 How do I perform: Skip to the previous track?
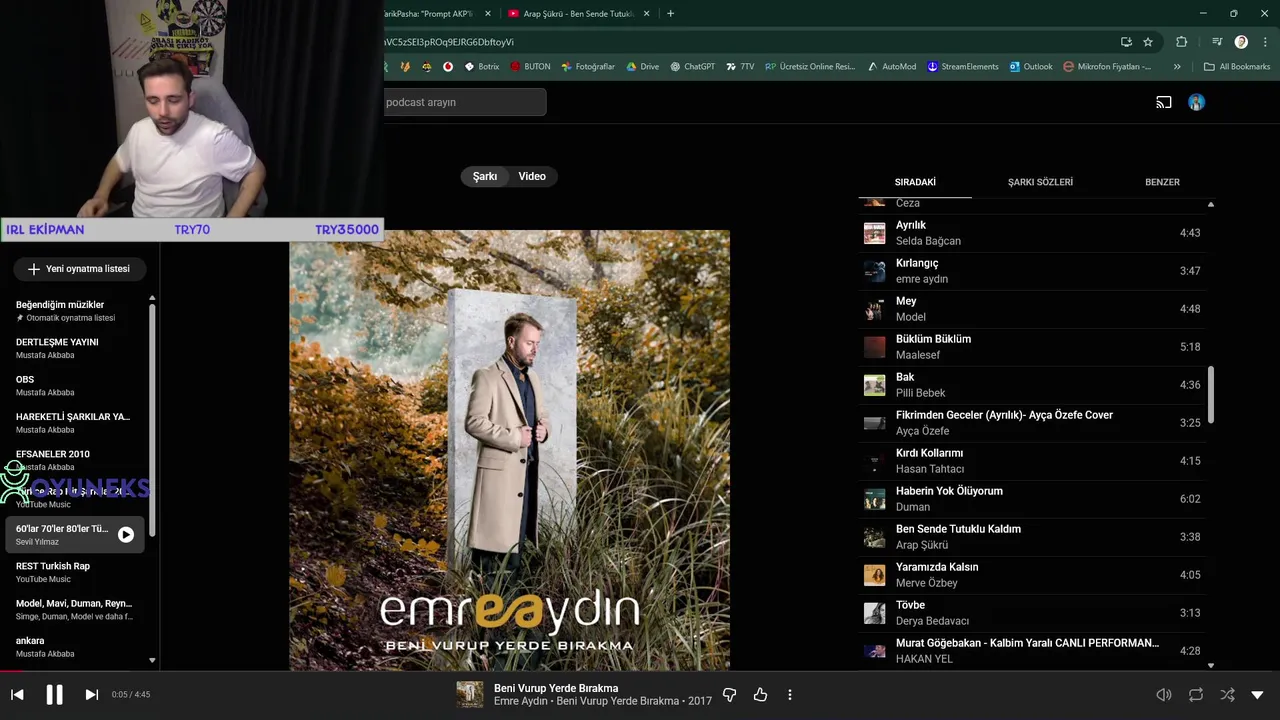pos(17,694)
